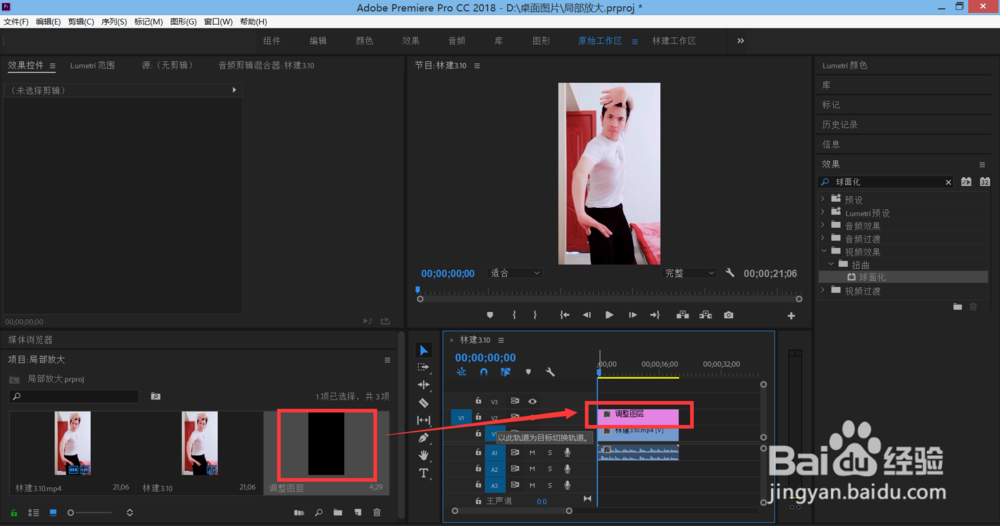Select the Type tool
The width and height of the screenshot is (1000, 526).
click(423, 473)
